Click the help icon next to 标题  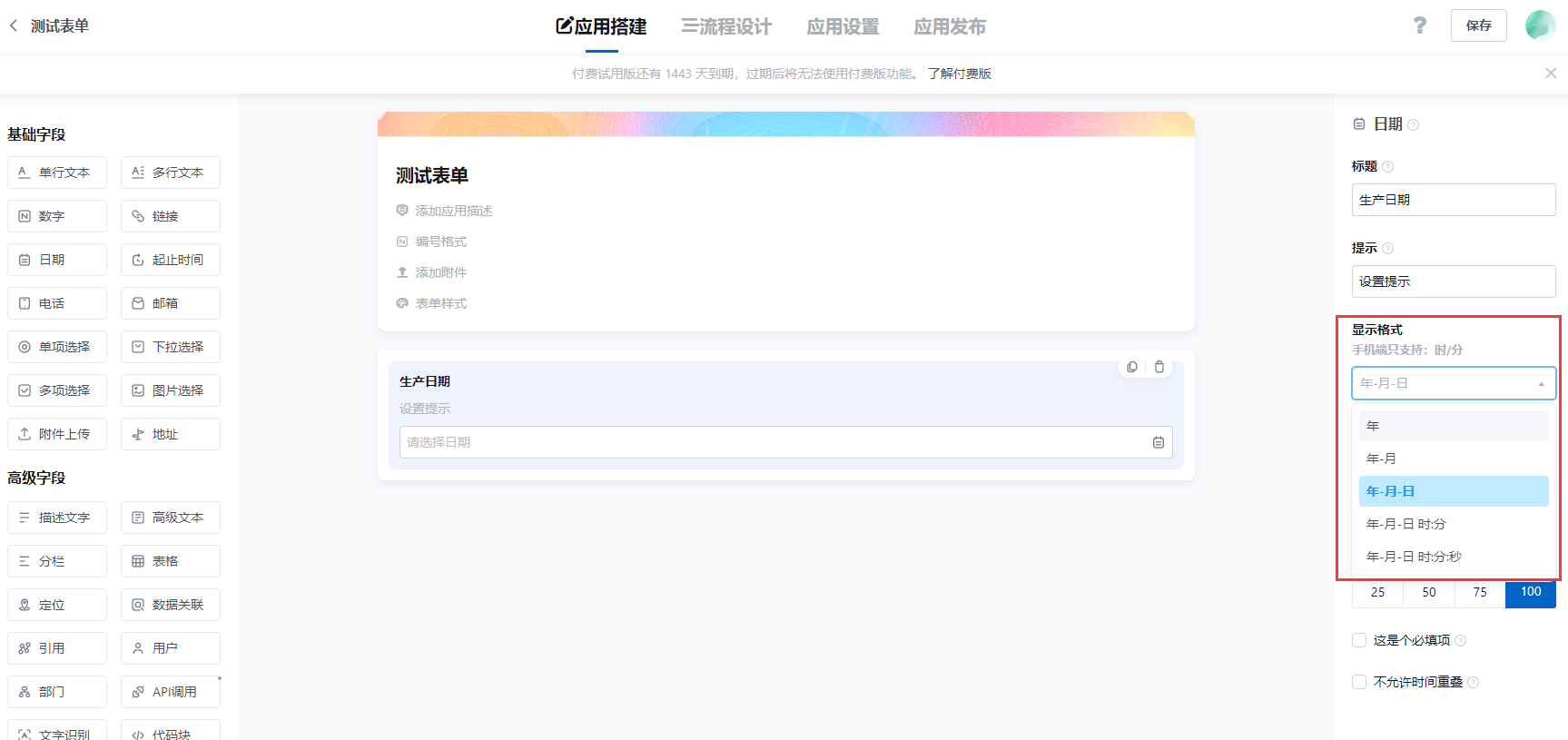point(1387,166)
